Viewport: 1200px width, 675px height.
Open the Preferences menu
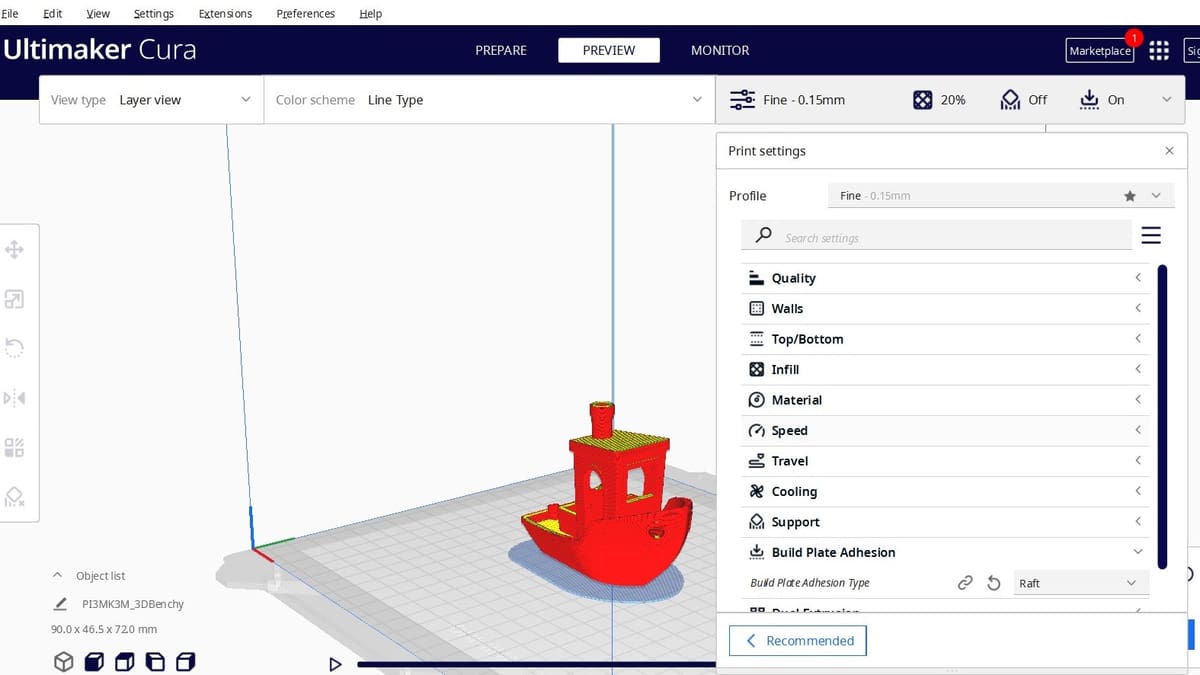tap(306, 14)
